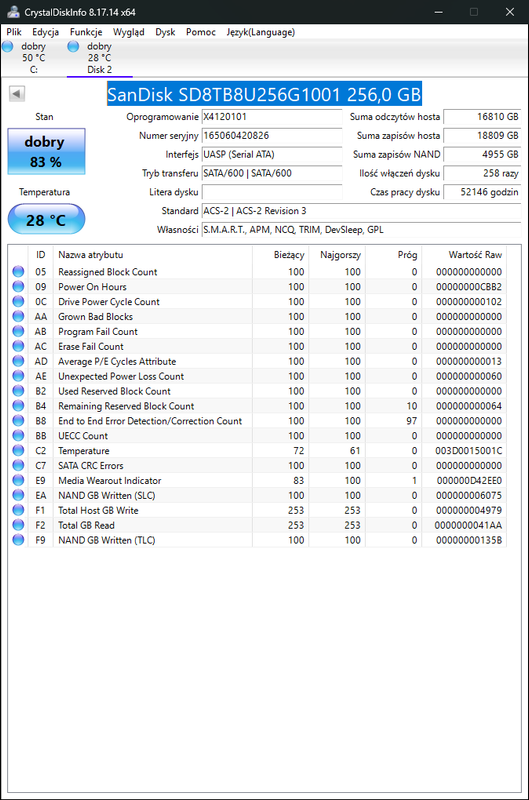529x800 pixels.
Task: Click status orb of Drive Power Cycle Count
Action: coord(18,301)
